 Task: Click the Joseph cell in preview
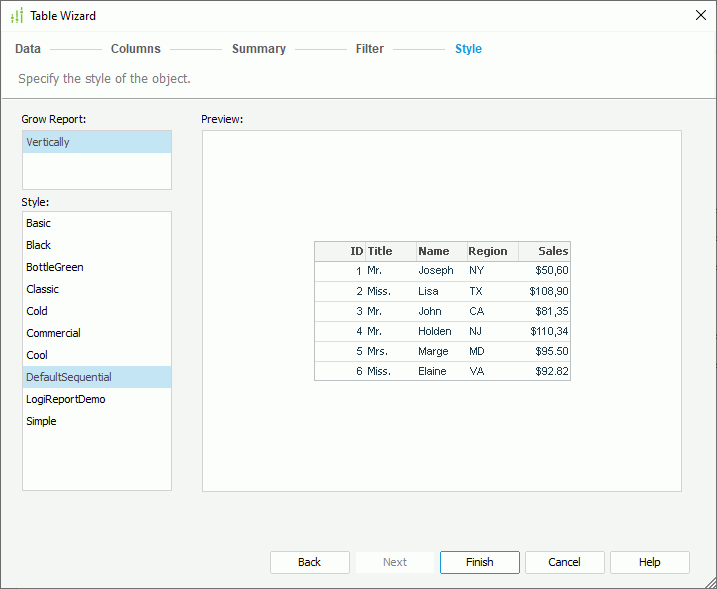[436, 270]
